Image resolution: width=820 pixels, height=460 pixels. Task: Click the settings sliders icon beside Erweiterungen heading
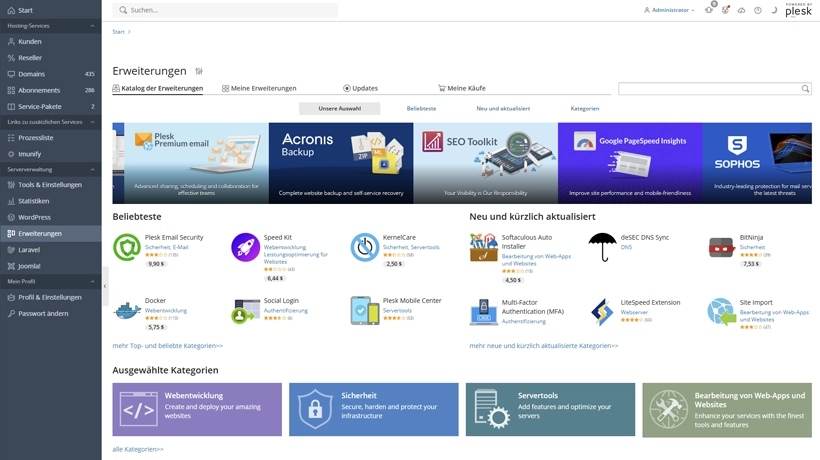pyautogui.click(x=199, y=71)
